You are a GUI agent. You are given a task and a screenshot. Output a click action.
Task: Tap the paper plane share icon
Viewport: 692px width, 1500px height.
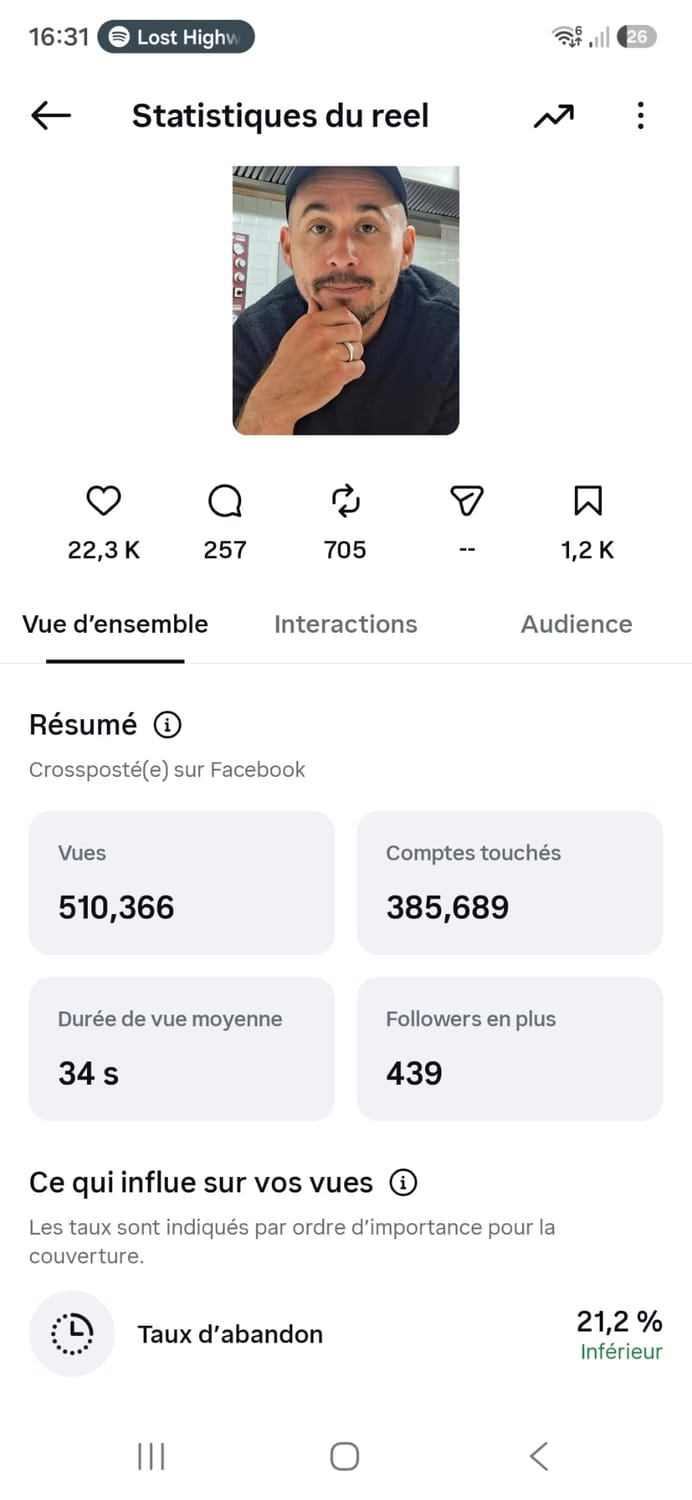pyautogui.click(x=466, y=501)
